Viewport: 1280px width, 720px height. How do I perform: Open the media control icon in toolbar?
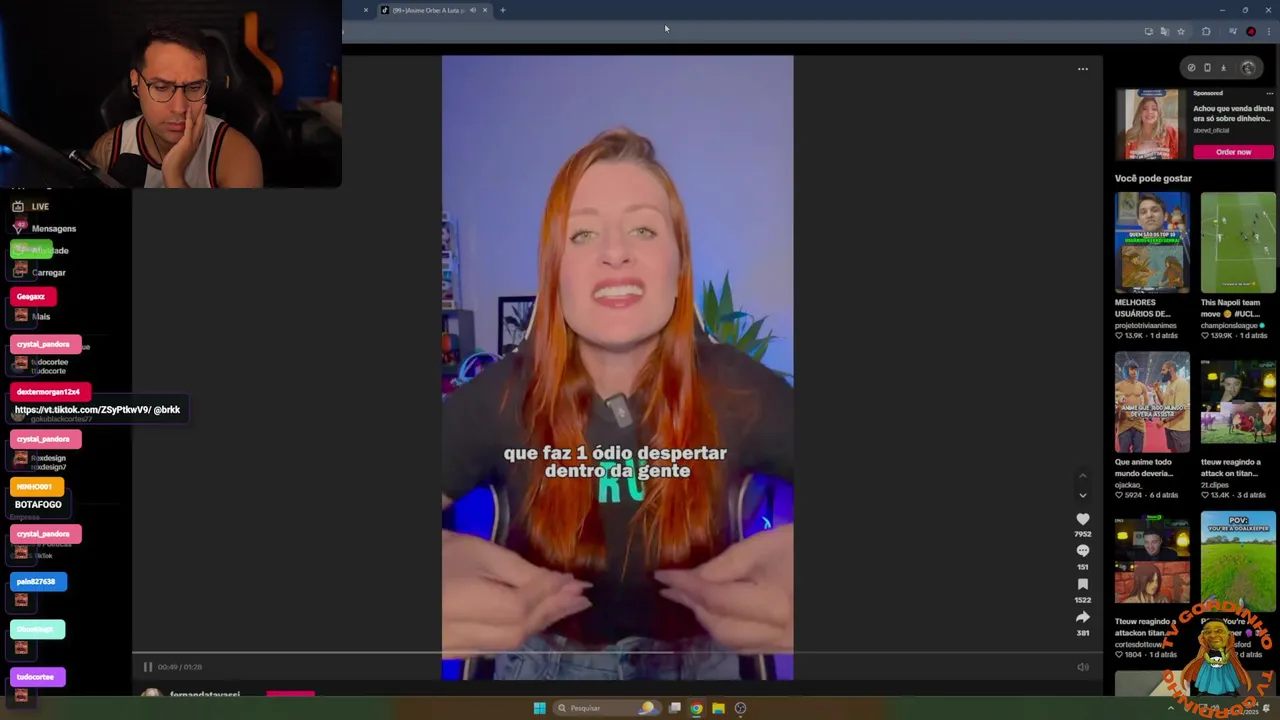click(x=1232, y=31)
